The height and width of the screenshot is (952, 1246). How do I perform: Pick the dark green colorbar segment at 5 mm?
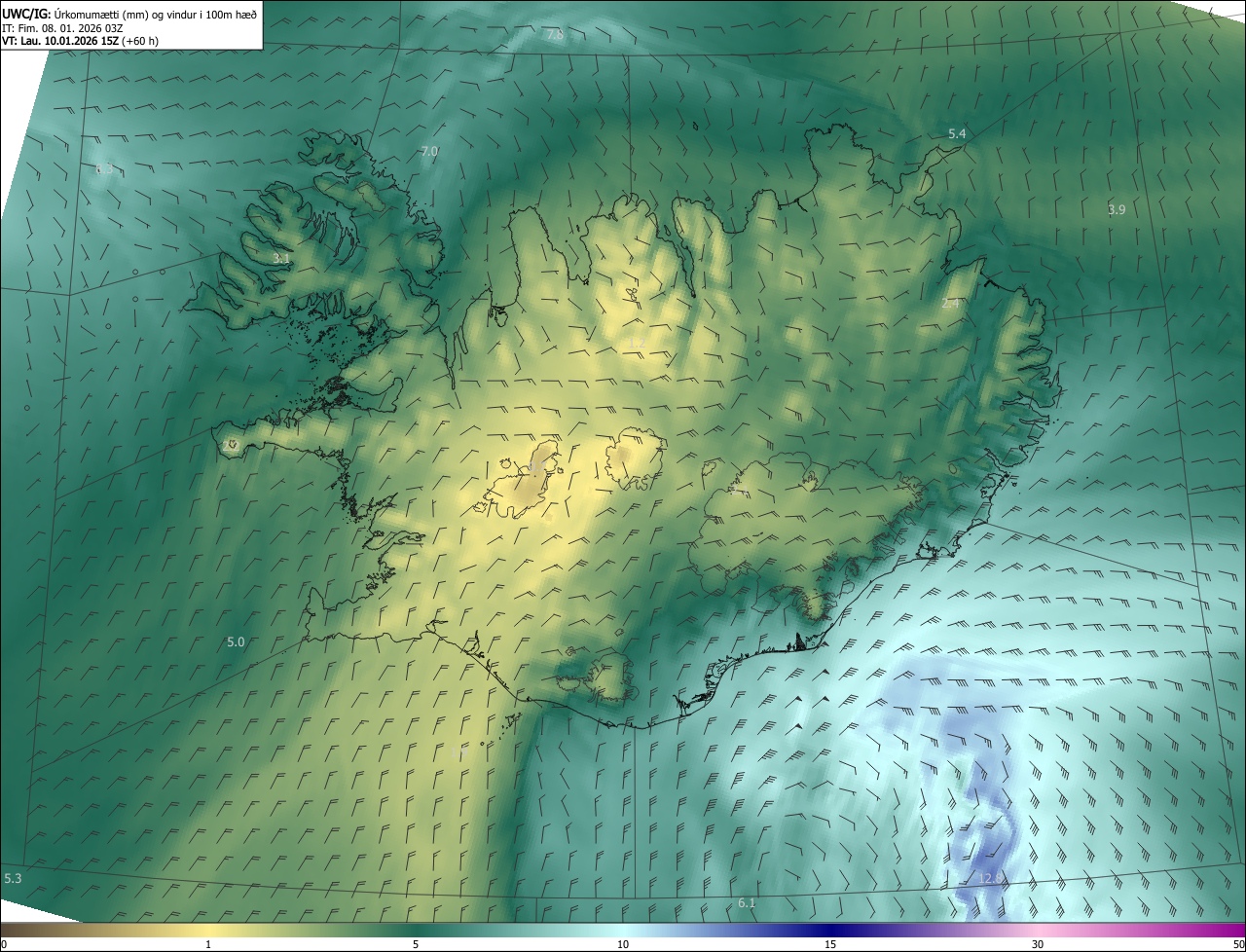416,930
